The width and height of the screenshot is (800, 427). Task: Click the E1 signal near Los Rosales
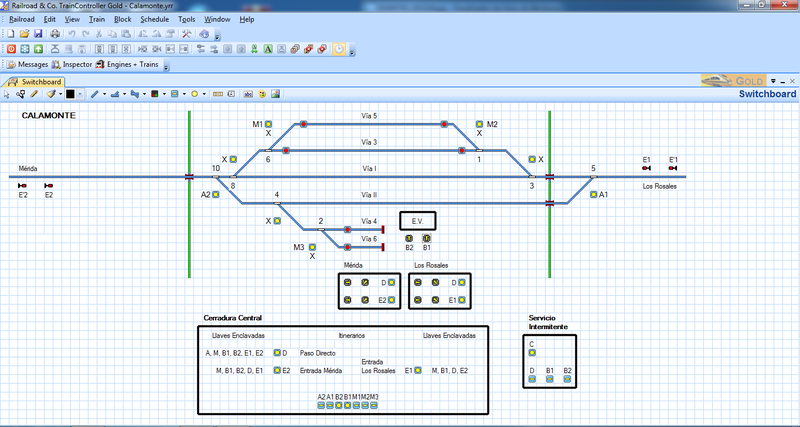point(646,168)
